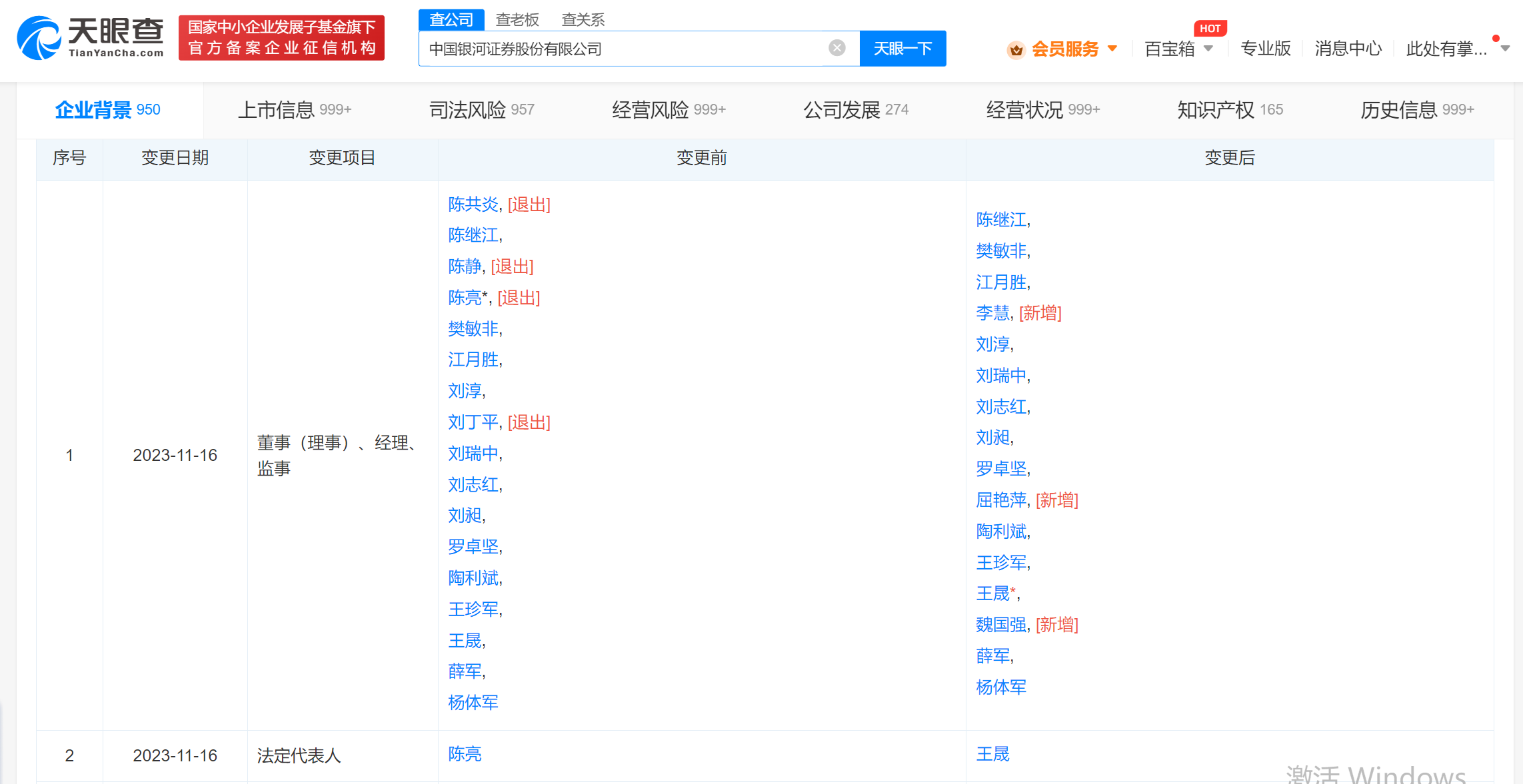Click the HOT badge above 百宝箱
The height and width of the screenshot is (784, 1523).
coord(1210,29)
